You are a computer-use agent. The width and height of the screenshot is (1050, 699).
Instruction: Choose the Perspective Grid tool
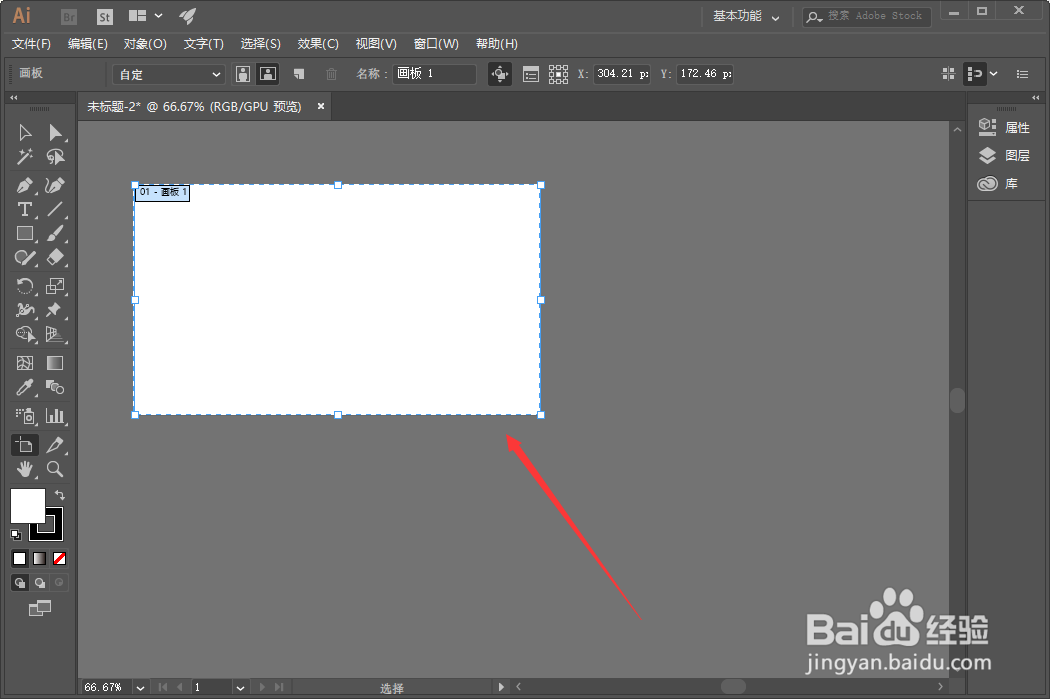point(55,334)
